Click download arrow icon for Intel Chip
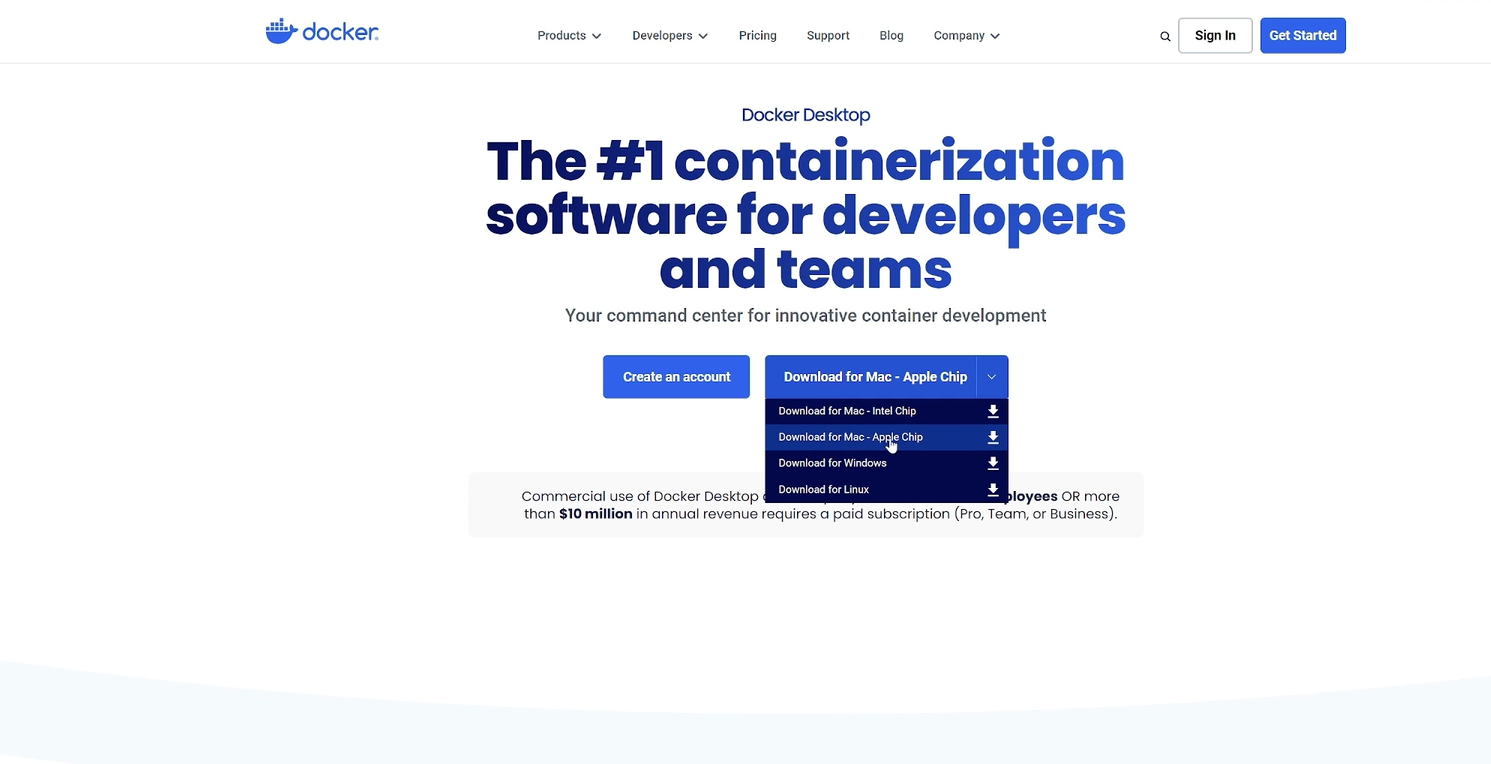Viewport: 1491px width, 764px height. coord(993,411)
